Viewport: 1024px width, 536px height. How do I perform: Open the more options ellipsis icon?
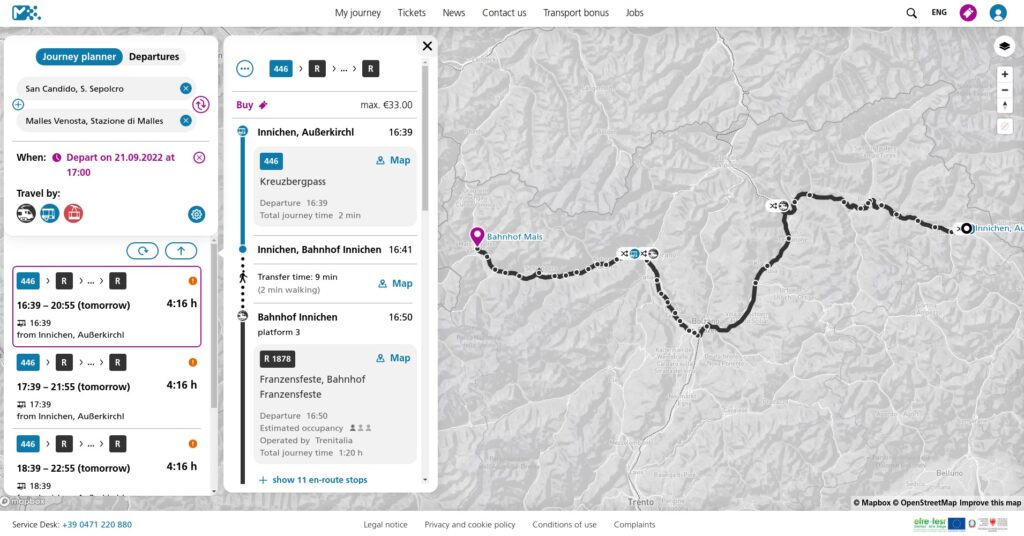245,69
